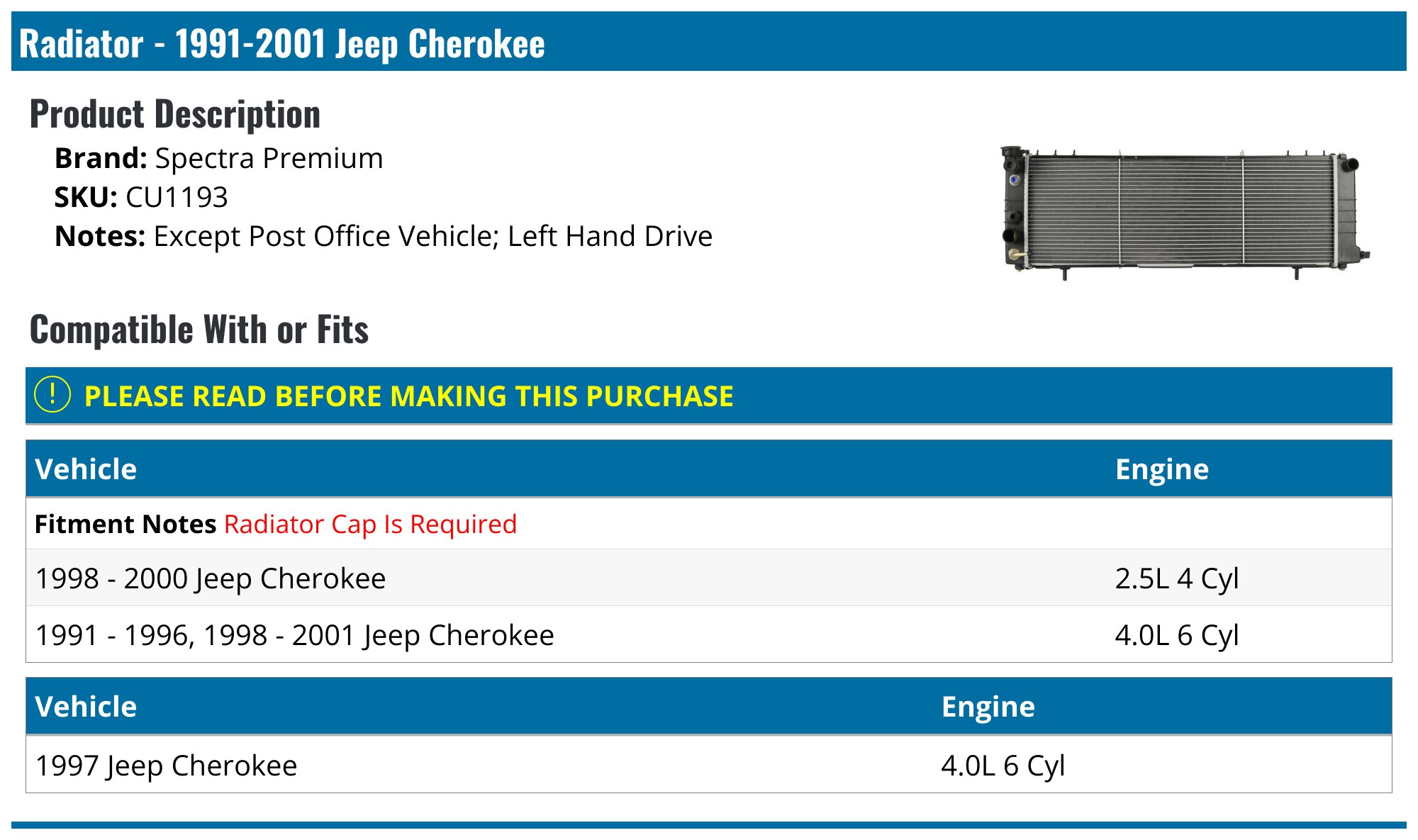Viewport: 1418px width, 840px height.
Task: Click the first table's Vehicle column header
Action: [86, 469]
